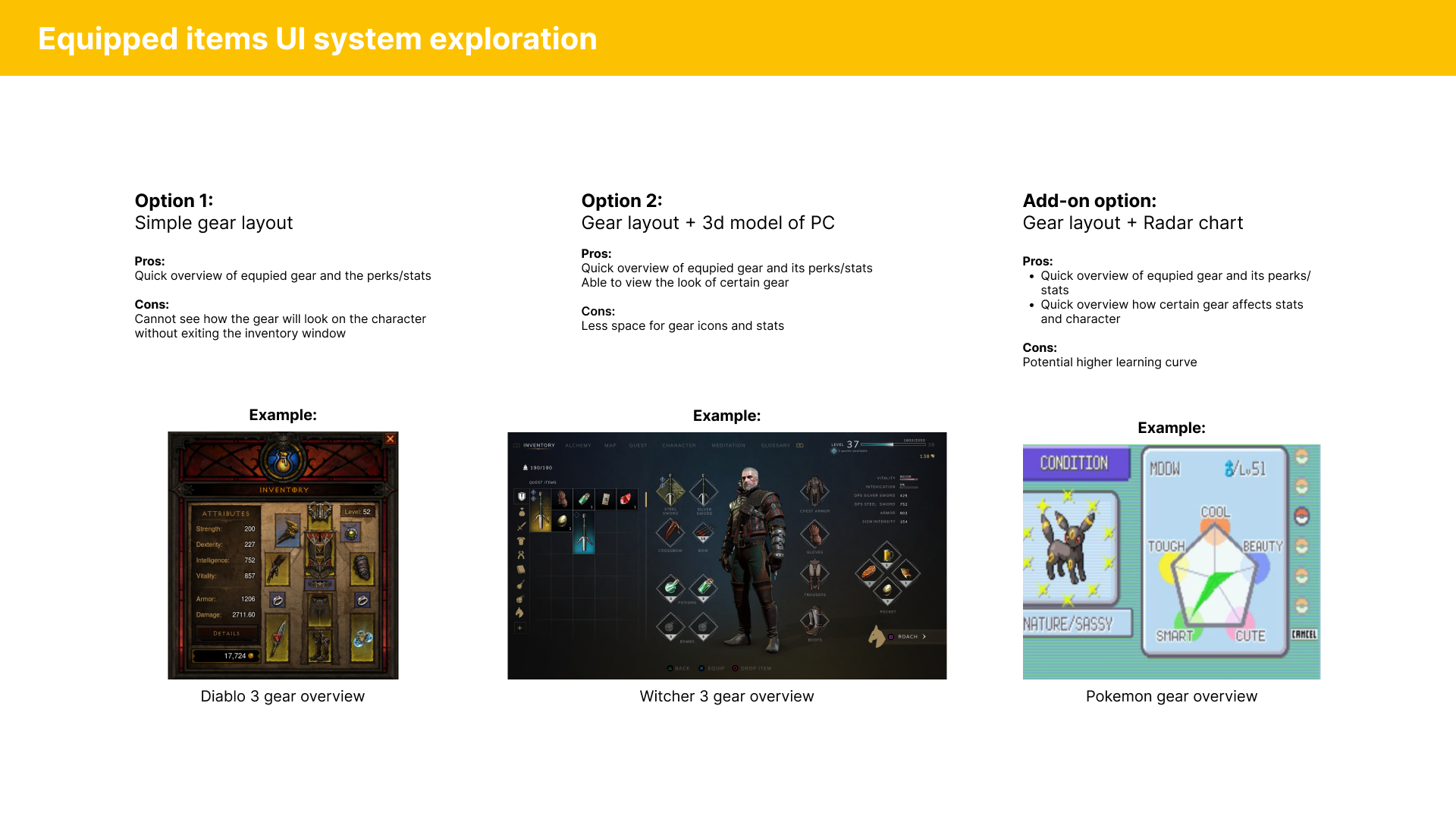The width and height of the screenshot is (1456, 819).
Task: Click the 'Option 2:' heading
Action: (x=622, y=201)
